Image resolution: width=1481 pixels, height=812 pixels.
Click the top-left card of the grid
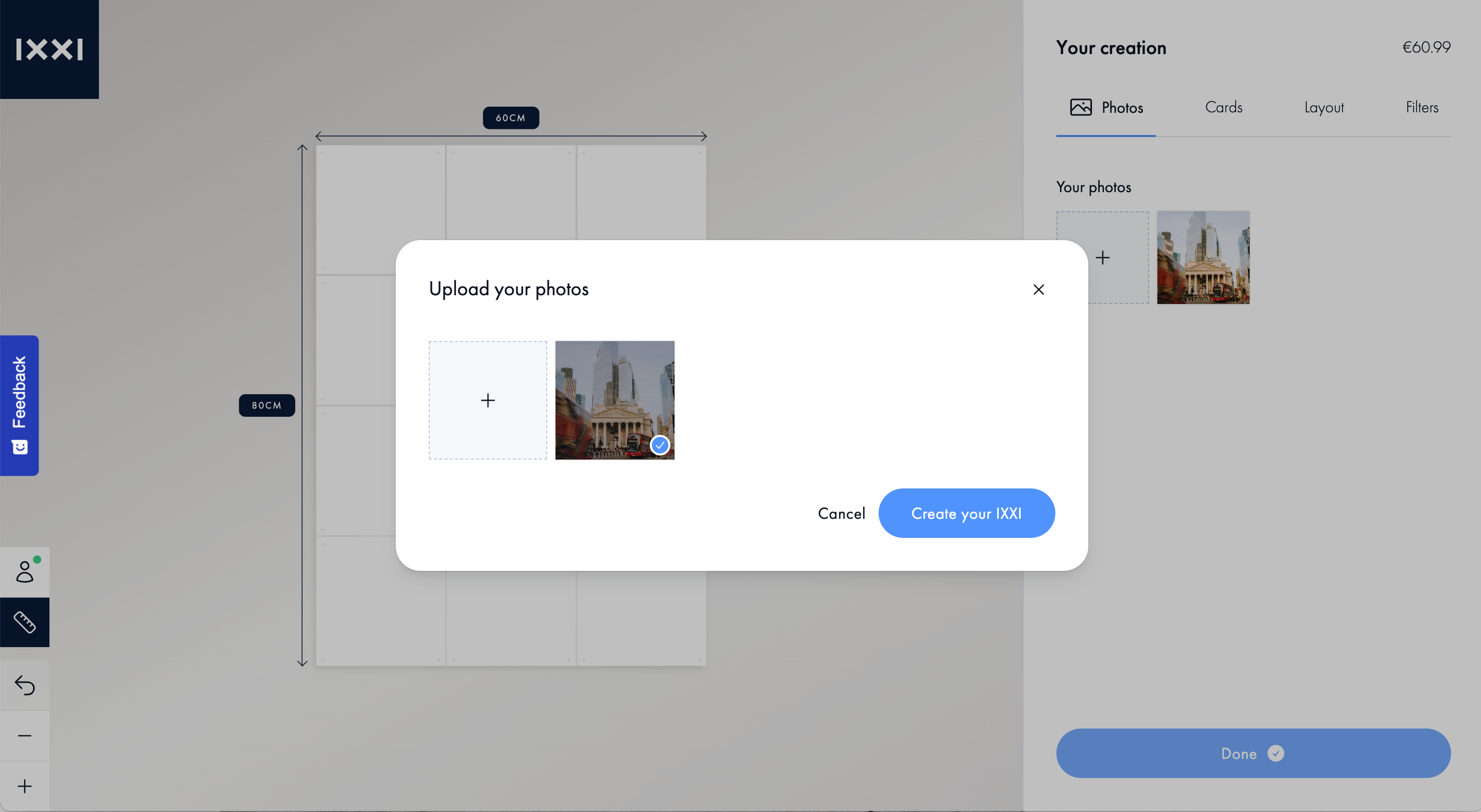(x=381, y=209)
